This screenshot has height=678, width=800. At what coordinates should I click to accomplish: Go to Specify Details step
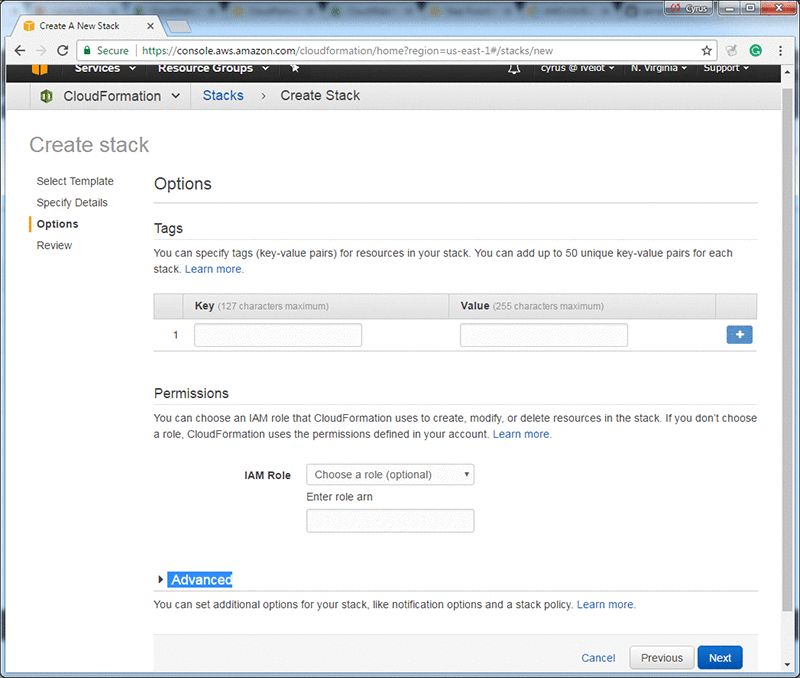click(72, 203)
